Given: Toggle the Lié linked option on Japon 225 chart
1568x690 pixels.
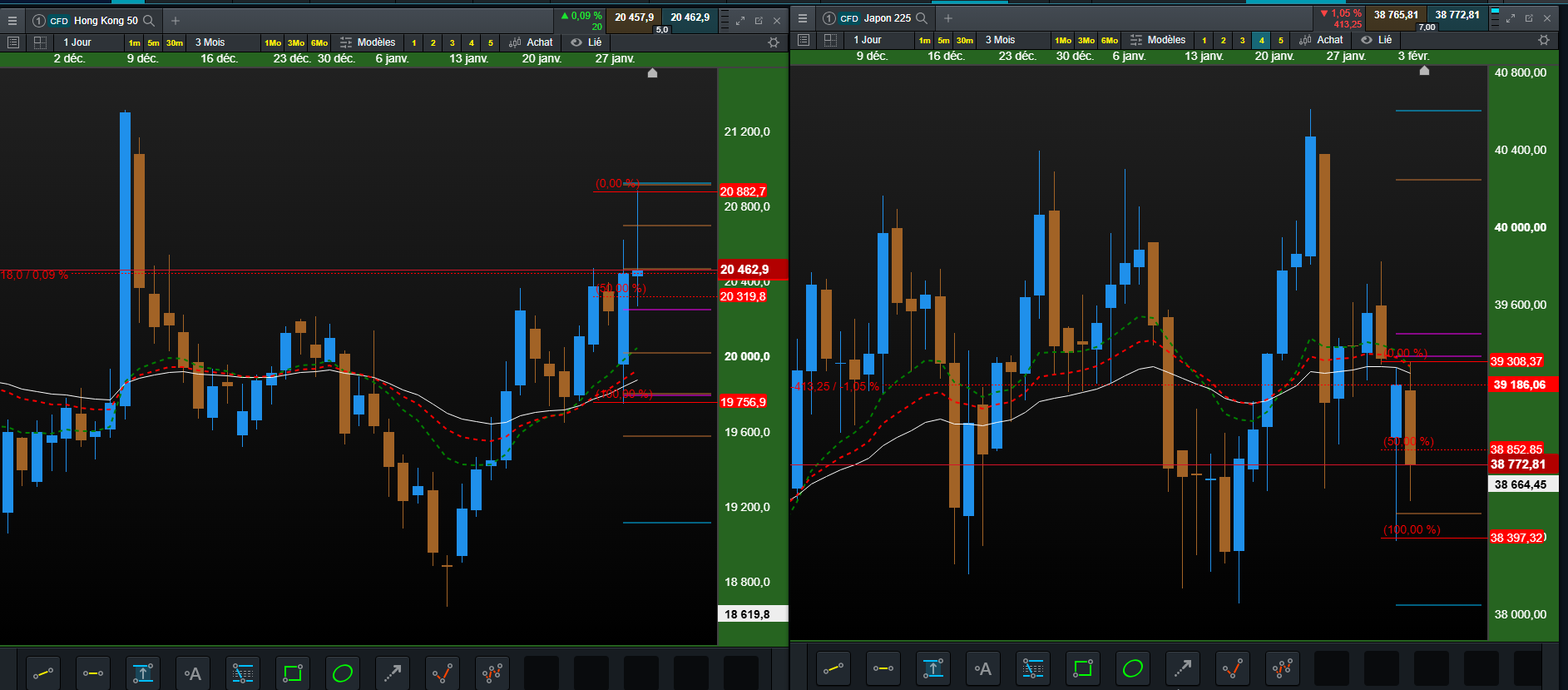Looking at the screenshot, I should [1377, 40].
